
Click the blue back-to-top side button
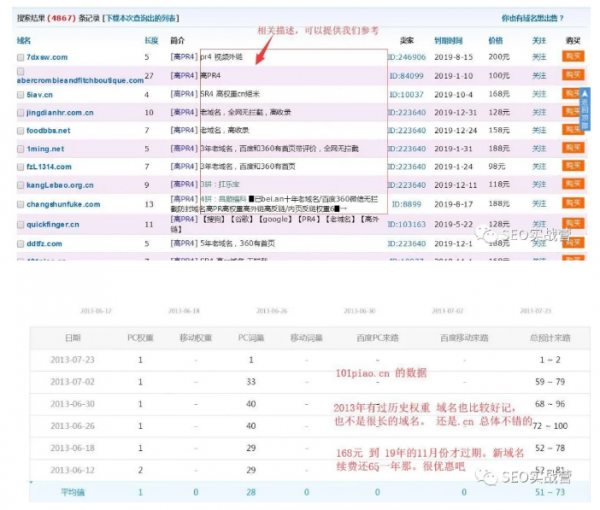[x=585, y=109]
